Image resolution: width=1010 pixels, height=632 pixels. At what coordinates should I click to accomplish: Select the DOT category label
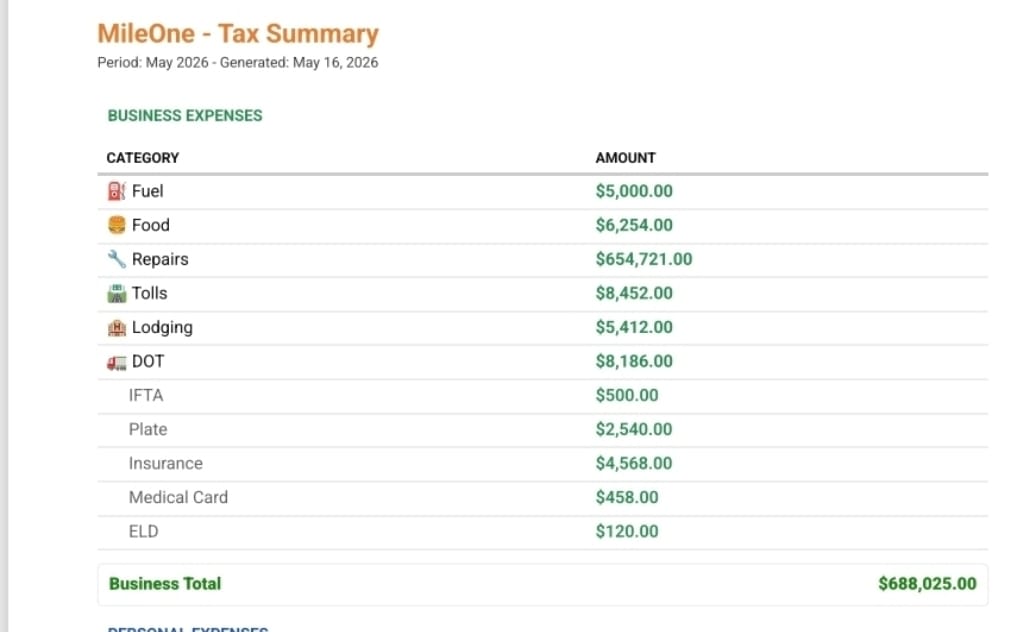tap(148, 361)
